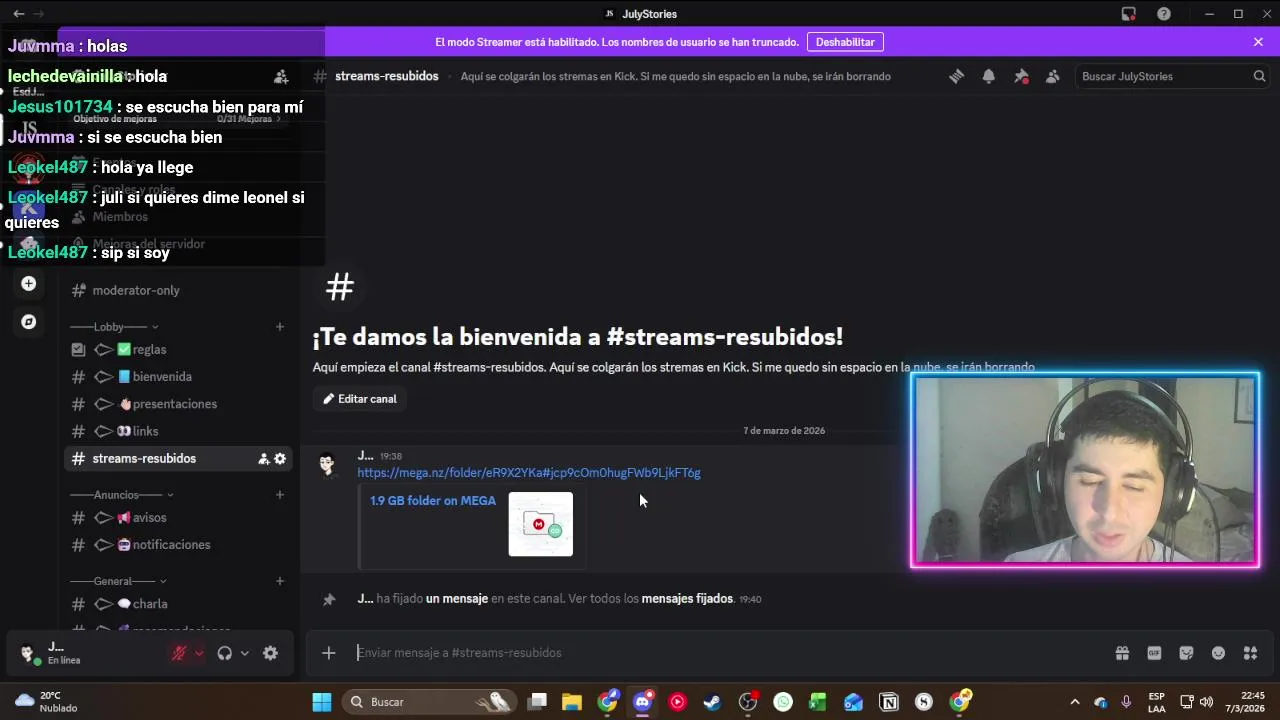Open Notion from the taskbar
The height and width of the screenshot is (720, 1280).
pyautogui.click(x=889, y=702)
